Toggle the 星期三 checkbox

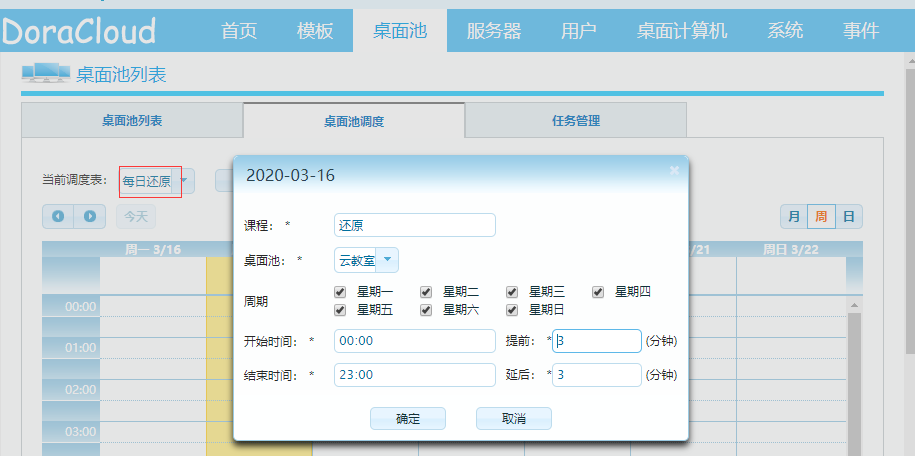click(x=512, y=292)
